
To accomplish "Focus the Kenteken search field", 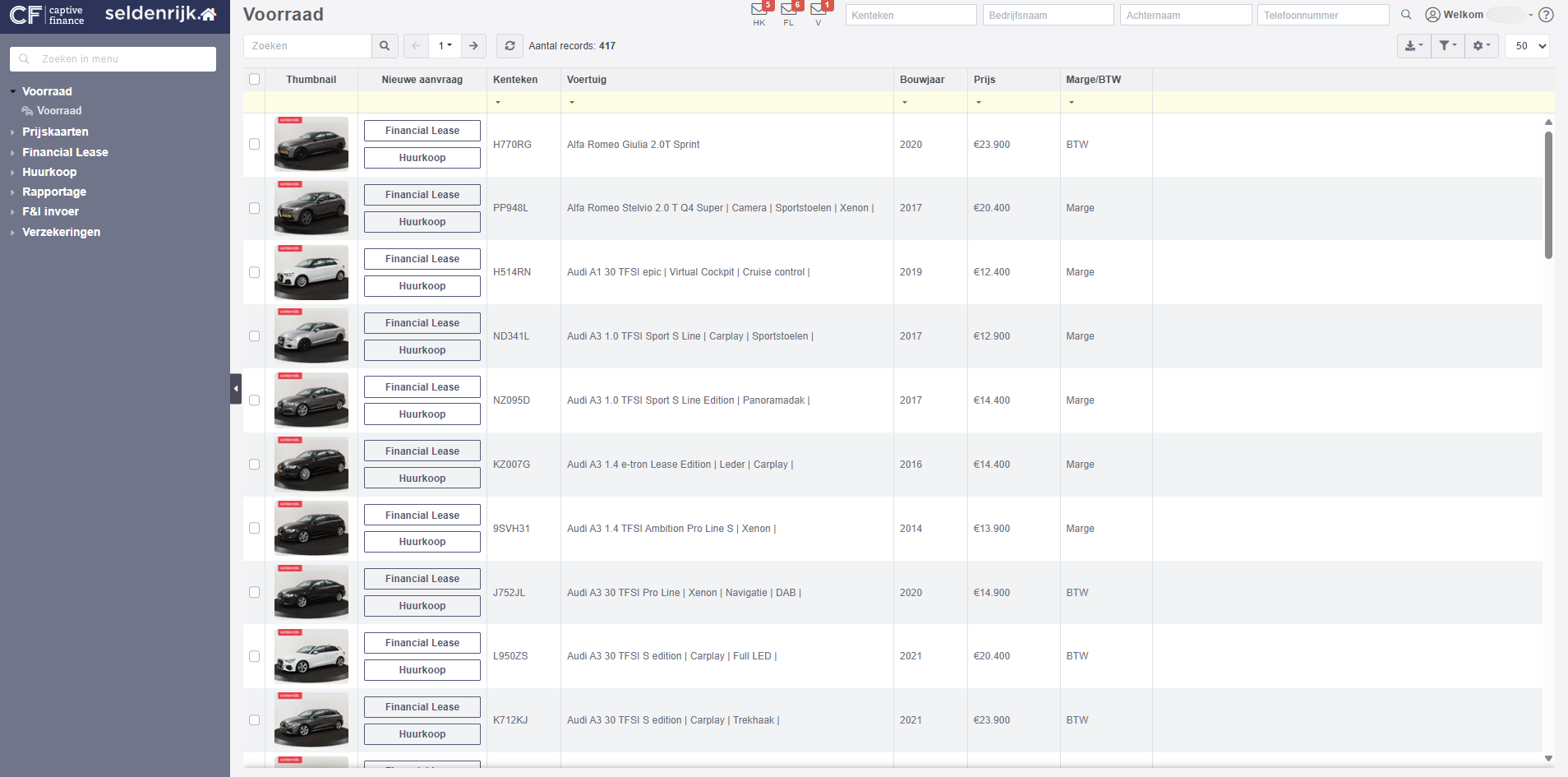I will 911,15.
